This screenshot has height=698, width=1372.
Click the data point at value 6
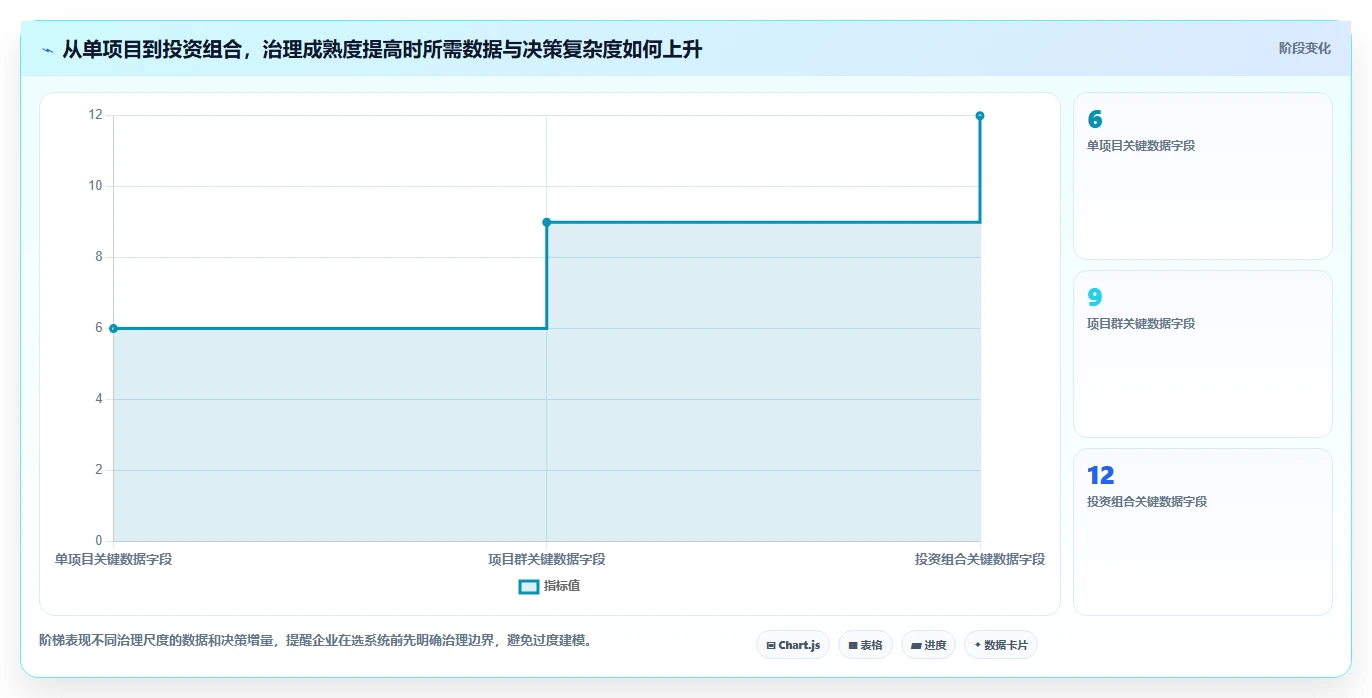[x=113, y=328]
